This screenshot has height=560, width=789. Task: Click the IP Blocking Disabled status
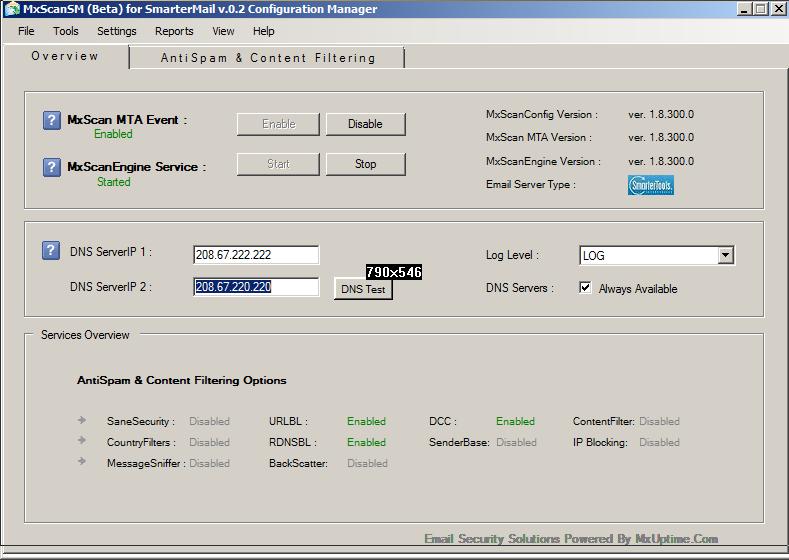click(659, 443)
